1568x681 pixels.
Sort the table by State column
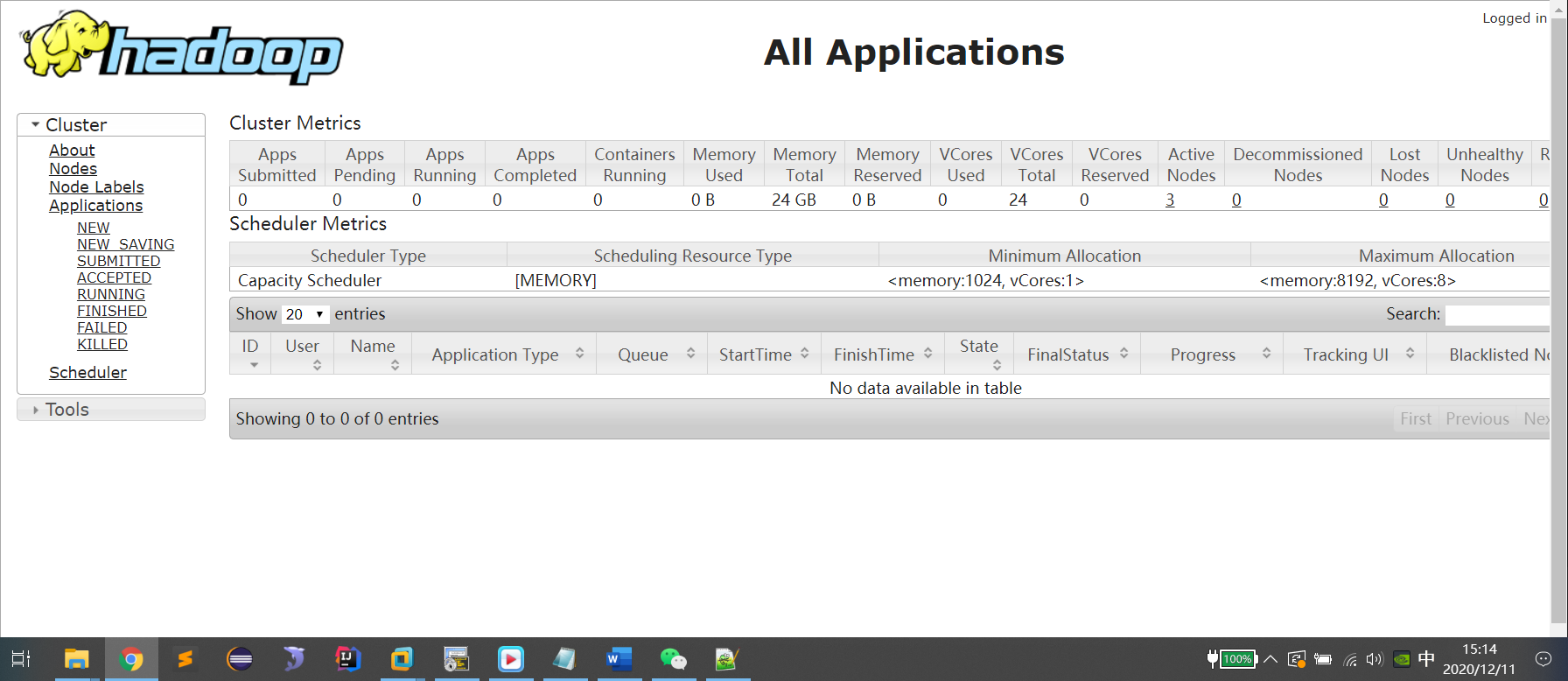tap(979, 353)
